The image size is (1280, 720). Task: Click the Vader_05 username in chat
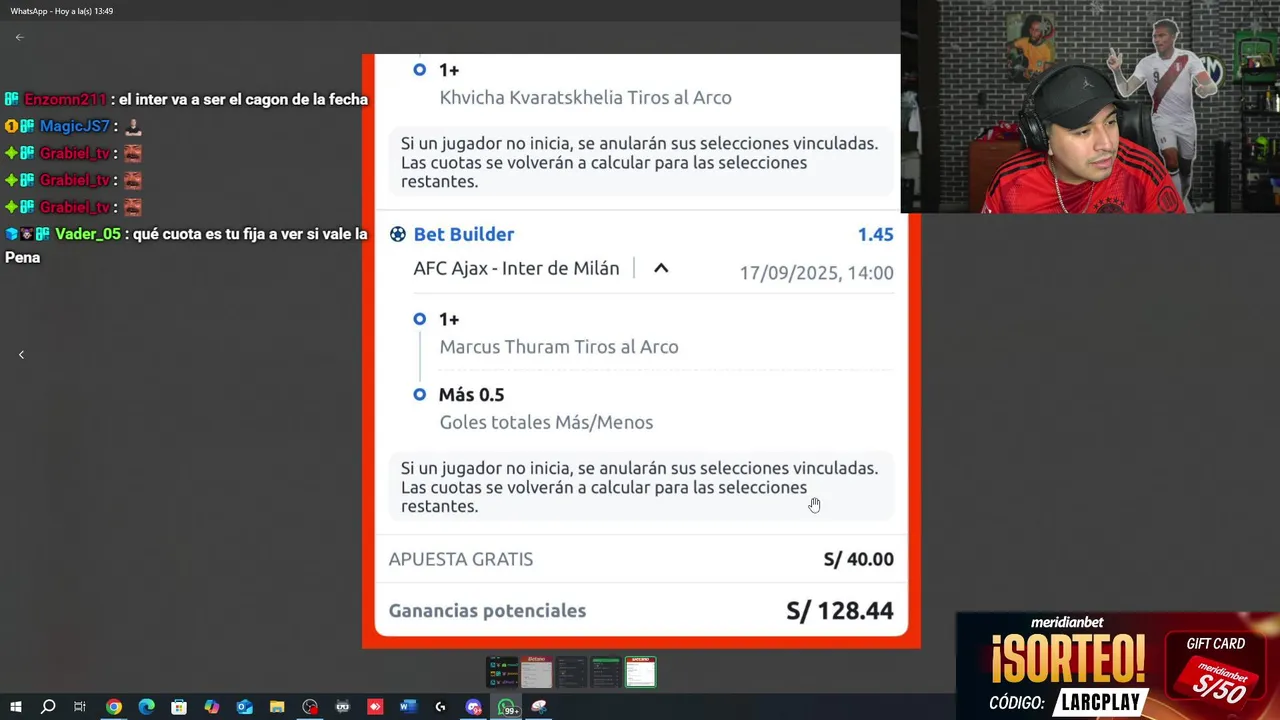click(x=88, y=234)
